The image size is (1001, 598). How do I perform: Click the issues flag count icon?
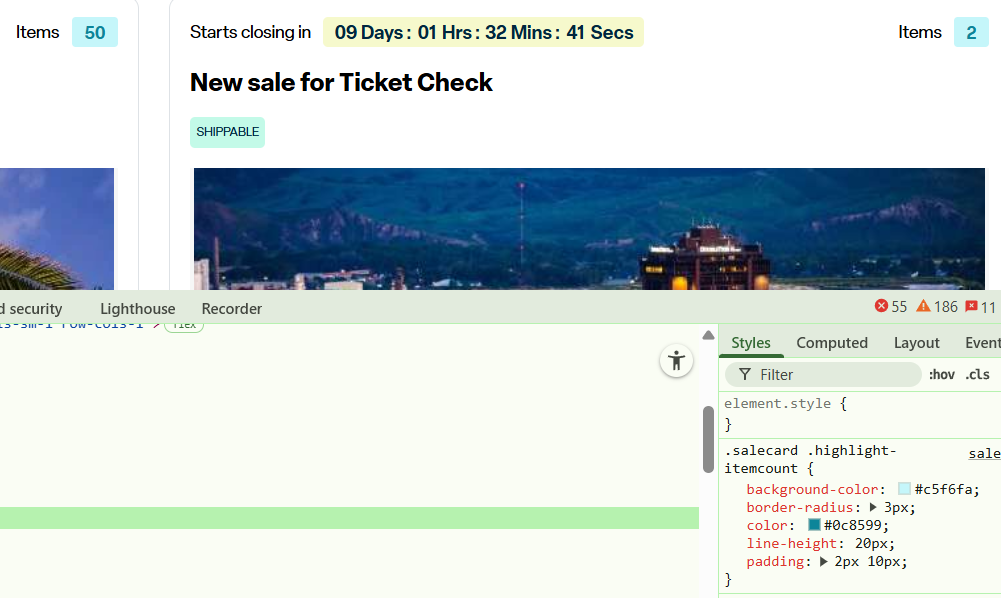pos(971,307)
